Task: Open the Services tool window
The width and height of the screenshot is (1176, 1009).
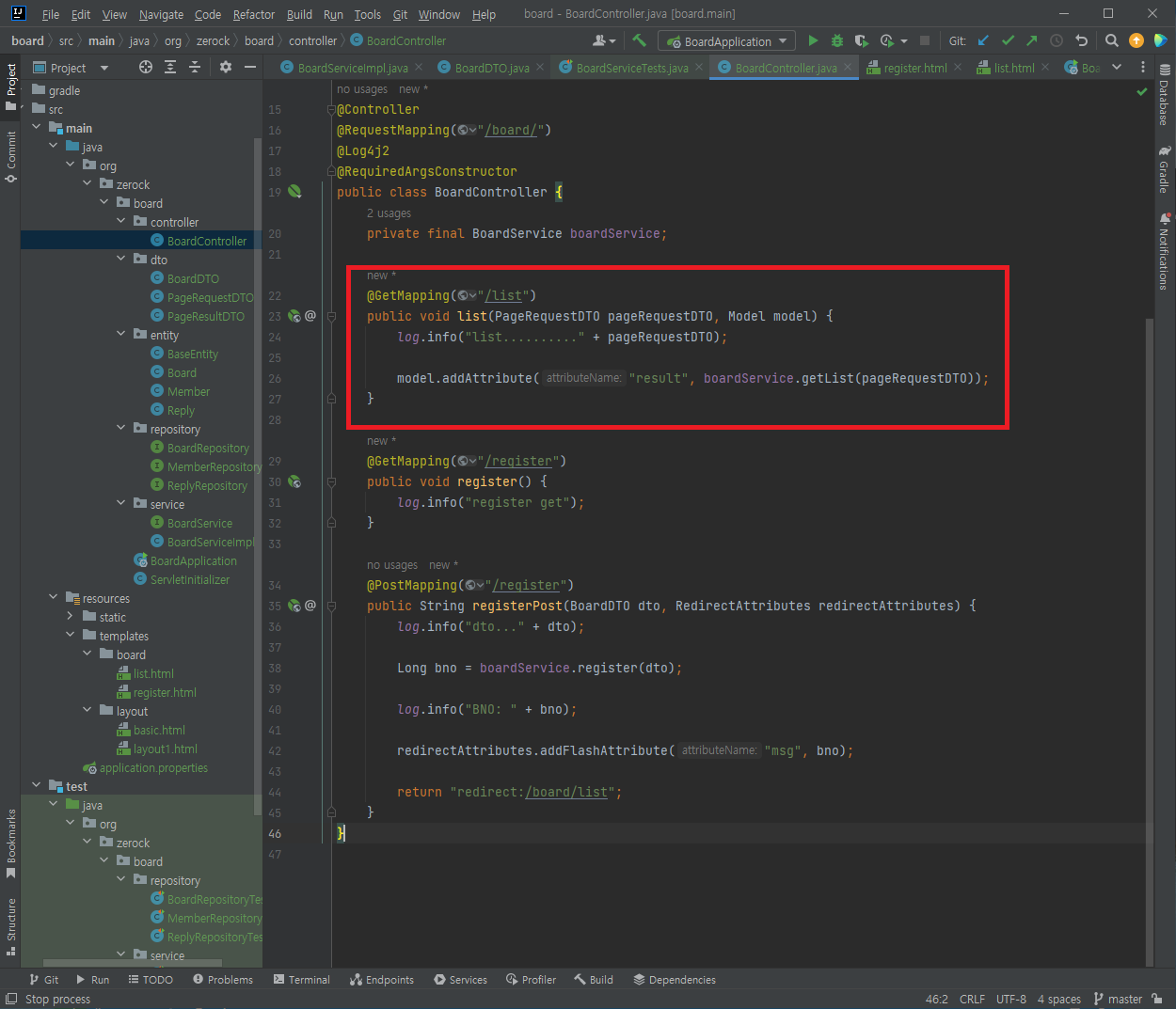Action: (460, 979)
